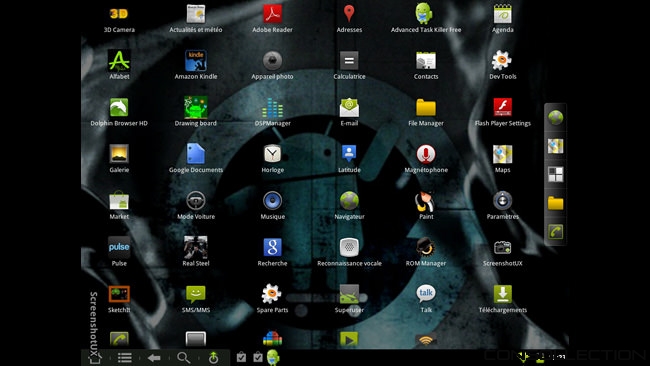This screenshot has width=650, height=366.
Task: Launch the Paint app
Action: [x=426, y=205]
